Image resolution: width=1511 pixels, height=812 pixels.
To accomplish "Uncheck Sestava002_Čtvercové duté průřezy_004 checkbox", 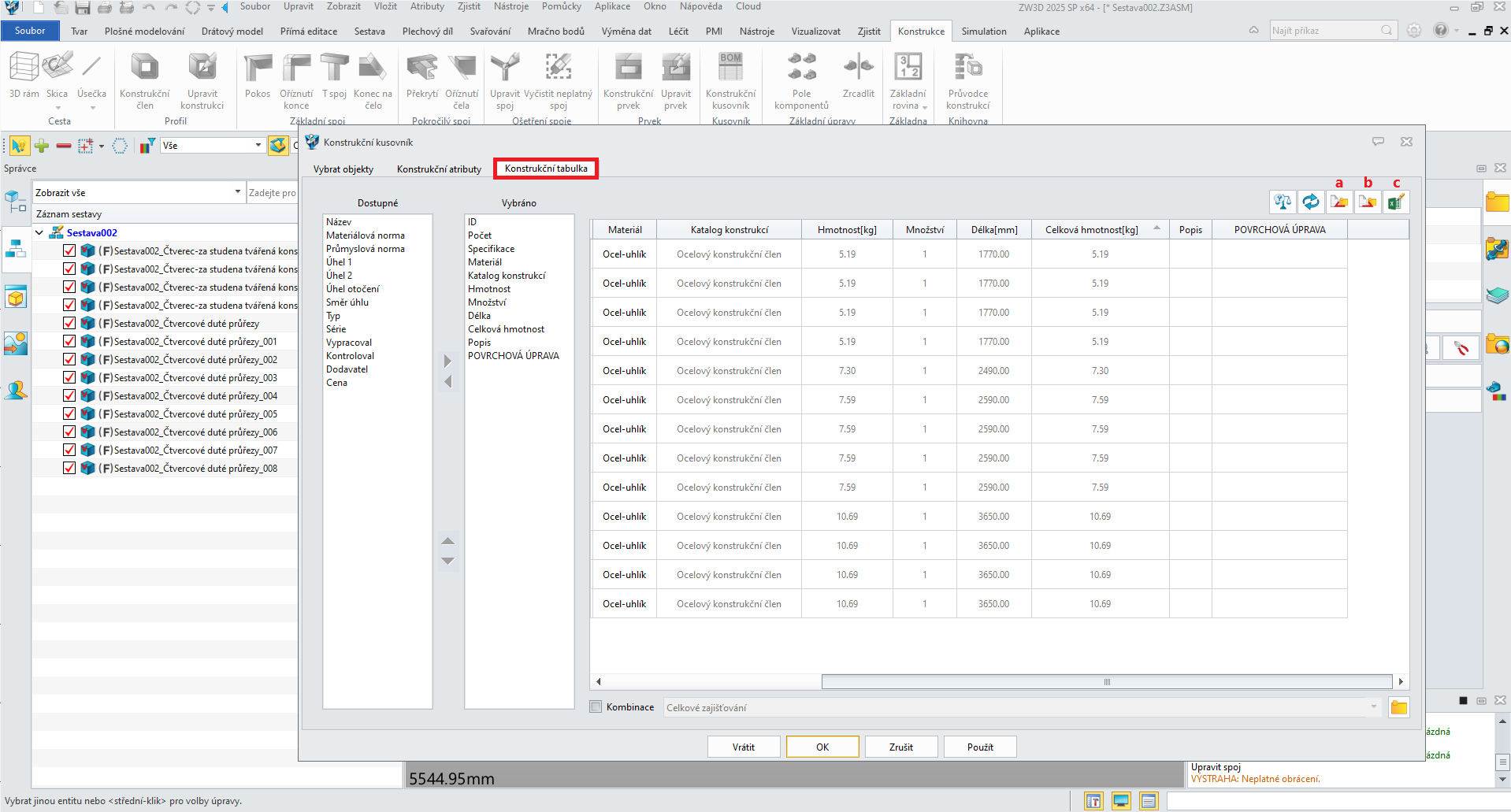I will tap(69, 395).
